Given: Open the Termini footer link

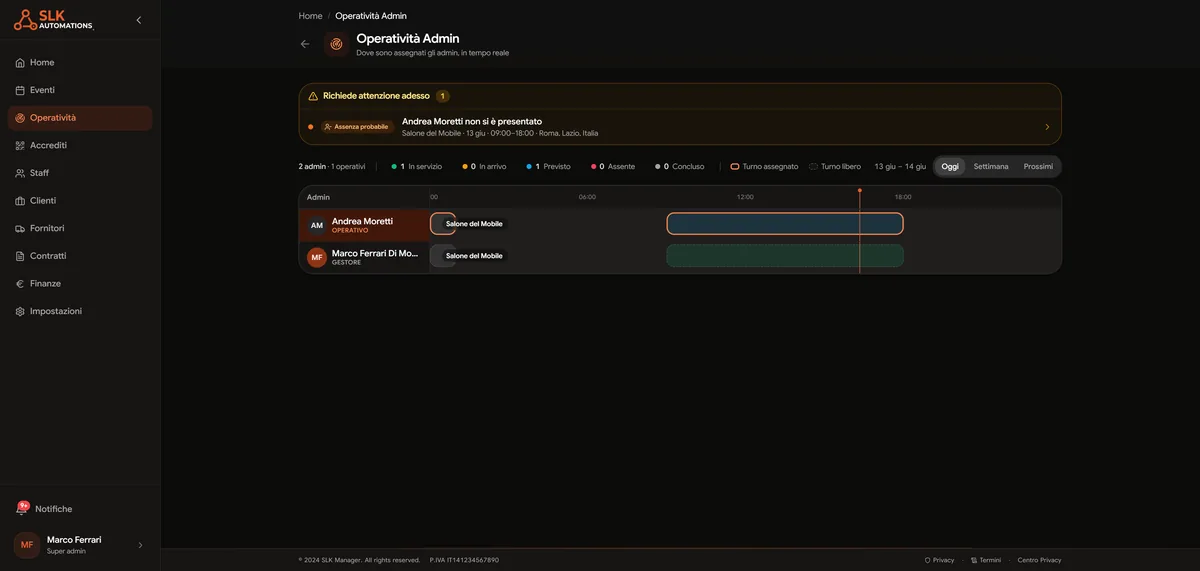Looking at the screenshot, I should (986, 560).
